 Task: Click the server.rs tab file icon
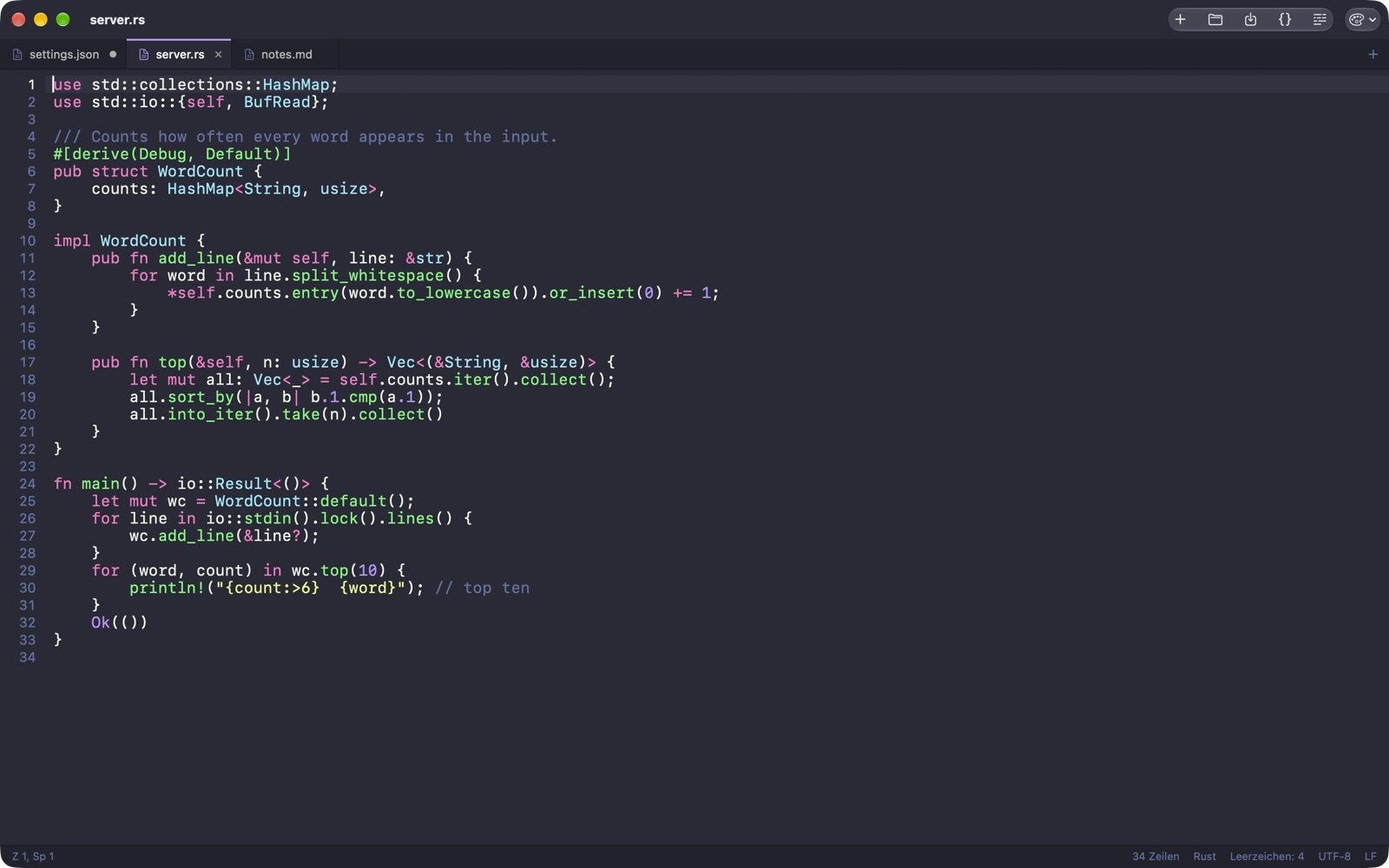point(144,54)
